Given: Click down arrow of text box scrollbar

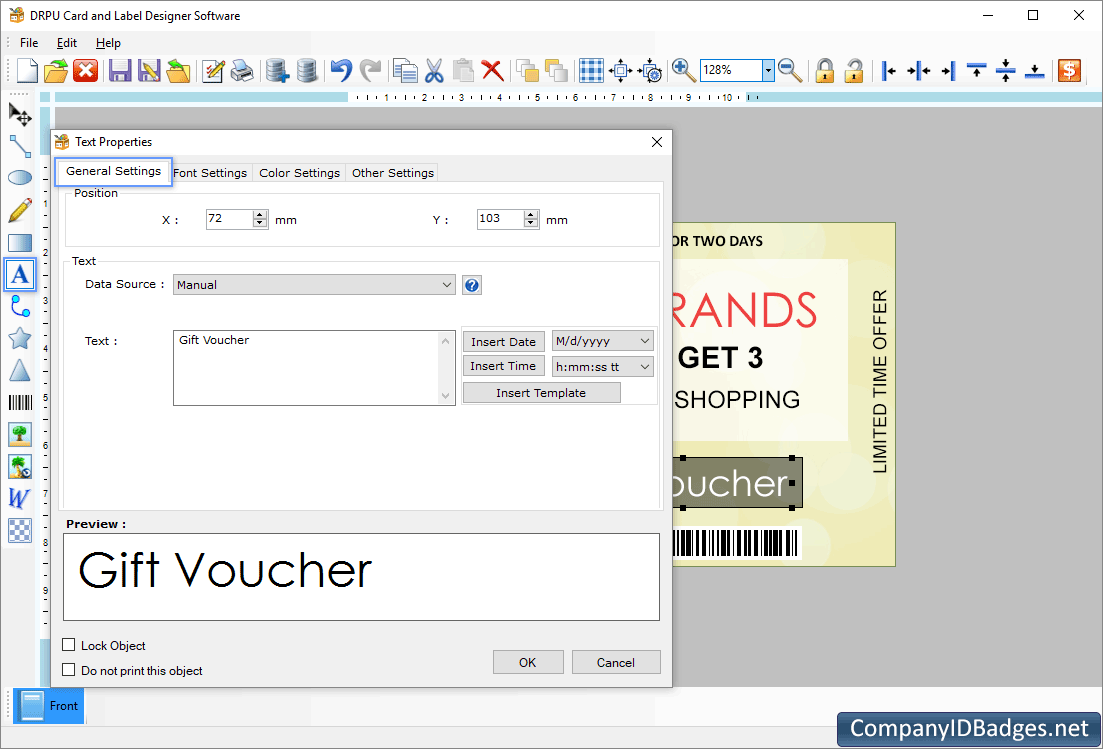Looking at the screenshot, I should (x=445, y=396).
